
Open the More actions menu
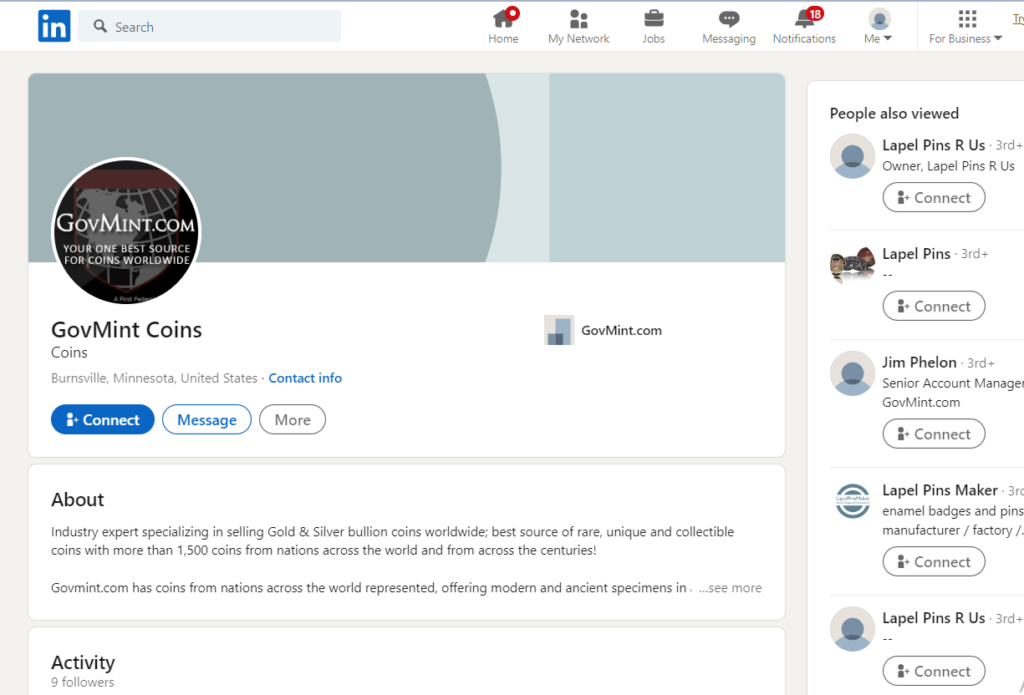[x=293, y=419]
